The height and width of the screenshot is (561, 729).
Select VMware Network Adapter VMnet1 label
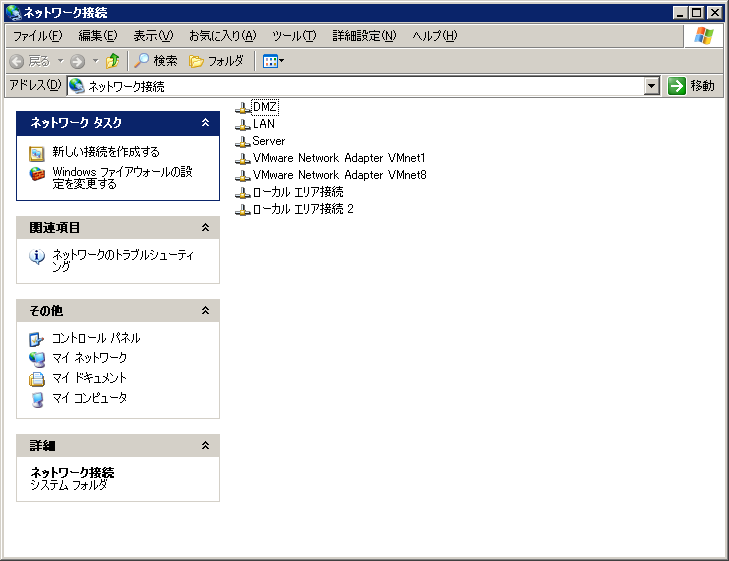[339, 158]
